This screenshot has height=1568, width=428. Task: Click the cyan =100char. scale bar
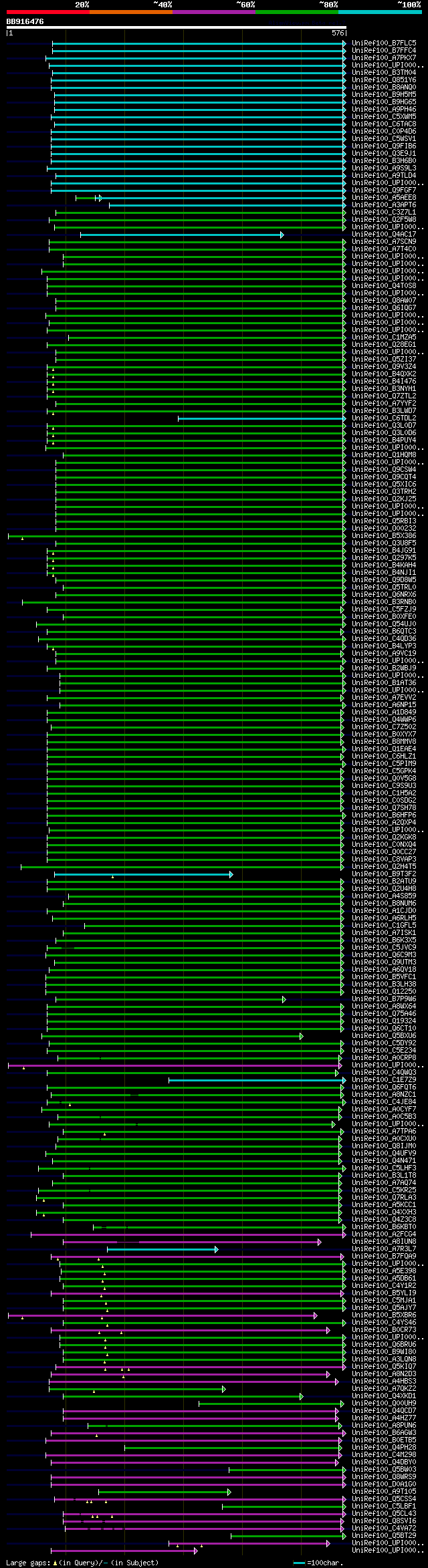click(299, 1563)
